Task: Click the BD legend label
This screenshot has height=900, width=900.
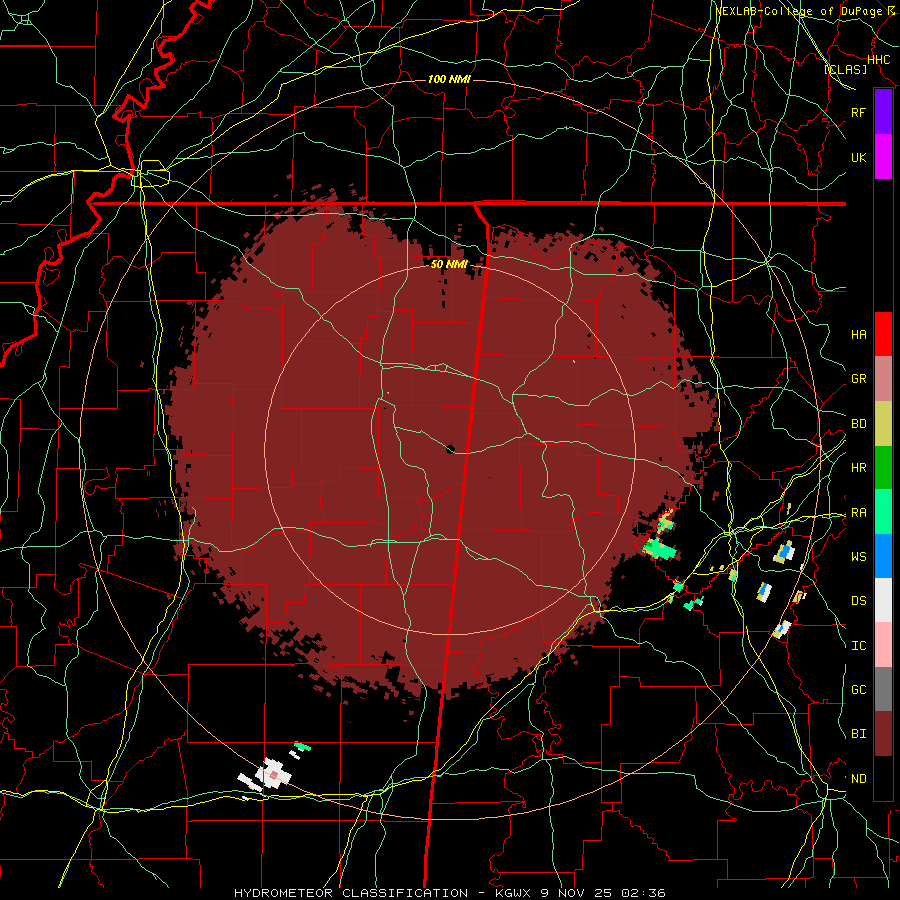Action: tap(859, 424)
